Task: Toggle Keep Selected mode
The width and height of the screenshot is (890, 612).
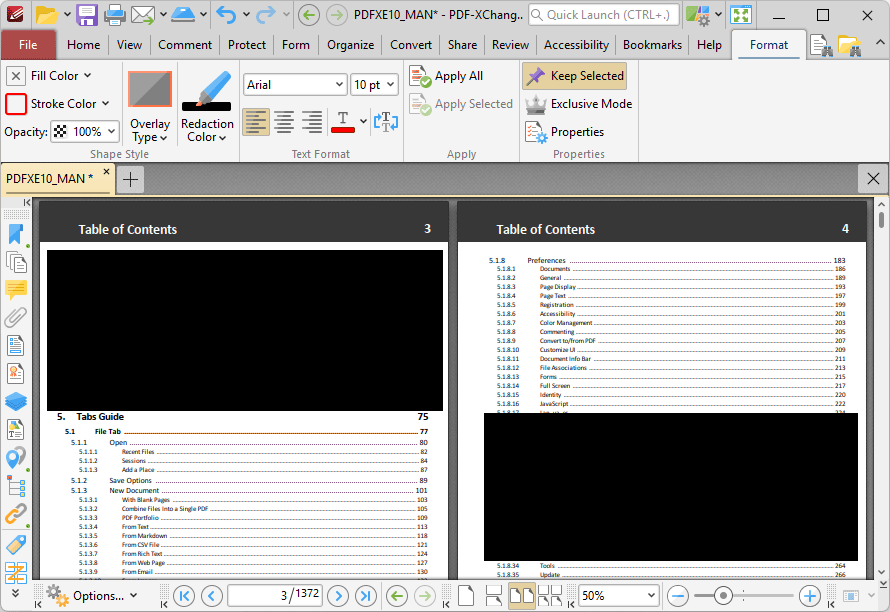Action: 575,76
